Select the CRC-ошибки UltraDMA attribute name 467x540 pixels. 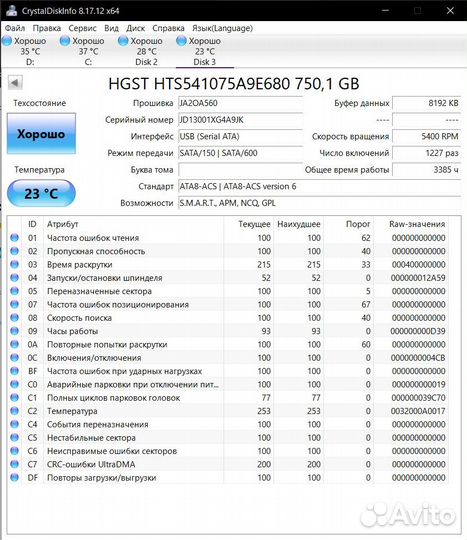(x=91, y=464)
